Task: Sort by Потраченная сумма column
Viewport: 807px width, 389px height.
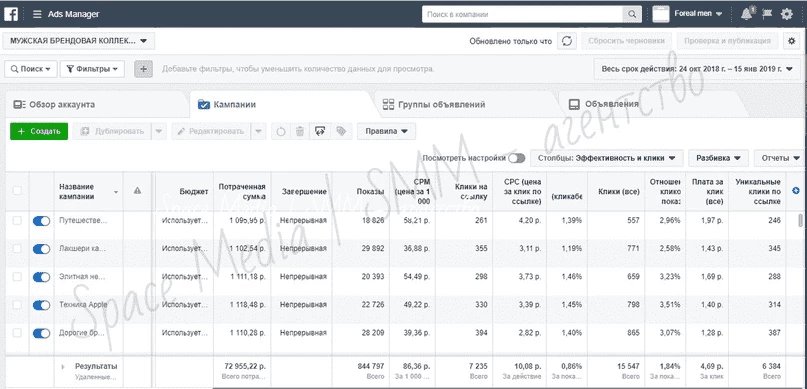Action: coord(242,191)
